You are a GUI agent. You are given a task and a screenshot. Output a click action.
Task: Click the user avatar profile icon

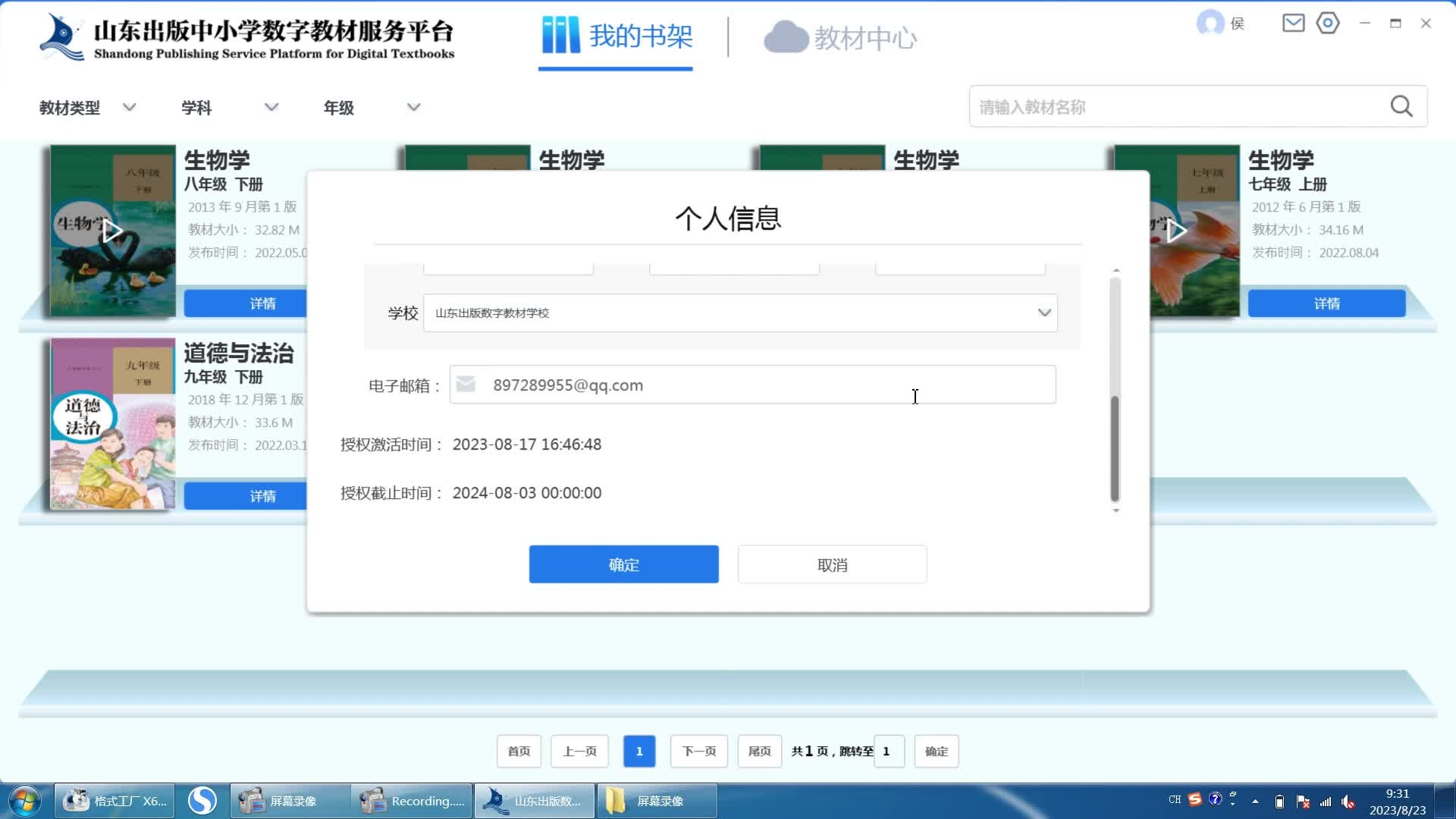click(x=1209, y=22)
